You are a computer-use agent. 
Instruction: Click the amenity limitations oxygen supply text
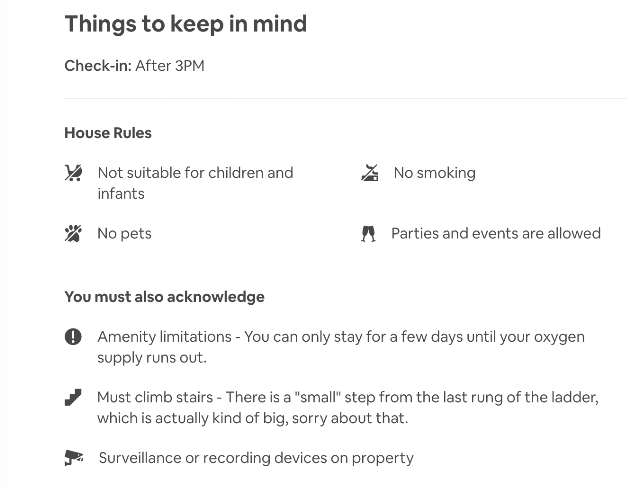(340, 347)
